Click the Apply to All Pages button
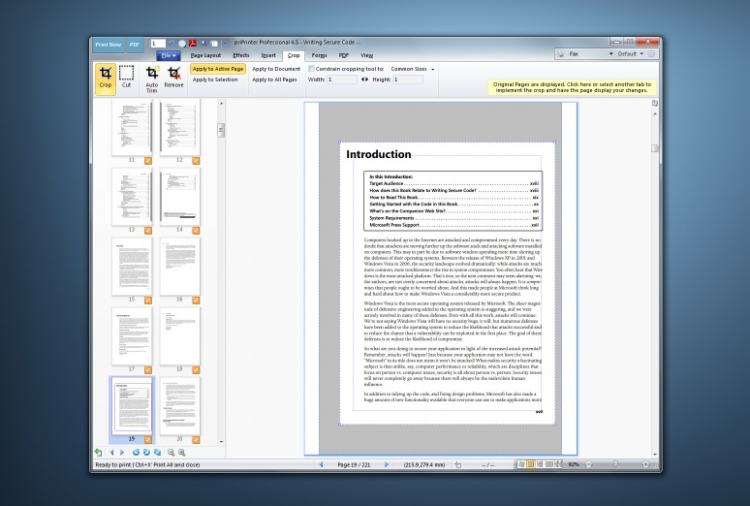Screen dimensions: 750x506 pyautogui.click(x=276, y=79)
